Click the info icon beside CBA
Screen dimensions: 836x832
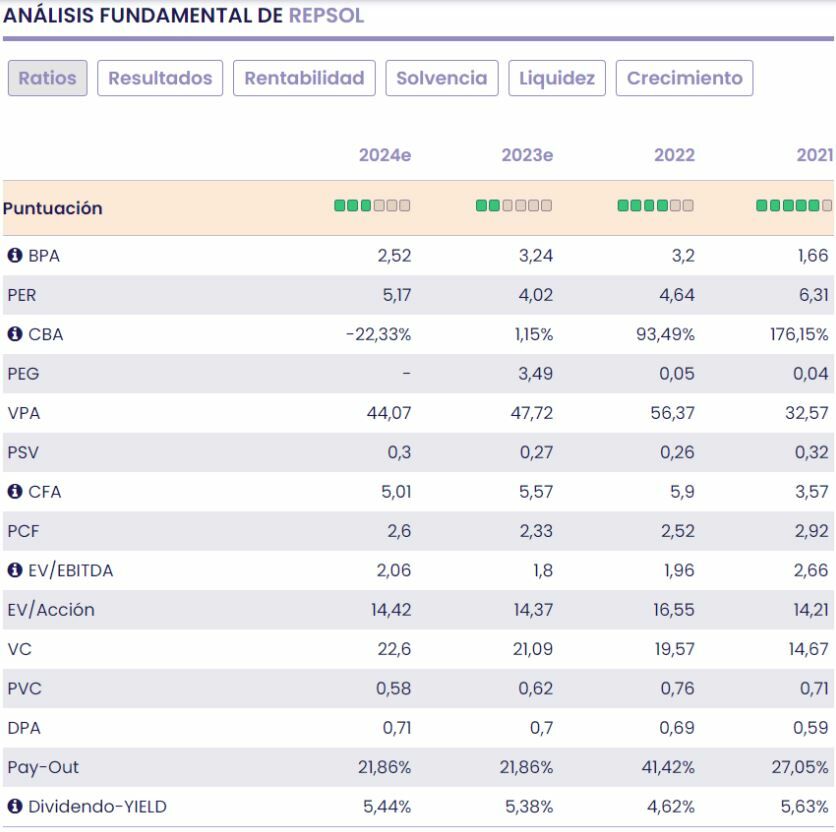point(13,335)
